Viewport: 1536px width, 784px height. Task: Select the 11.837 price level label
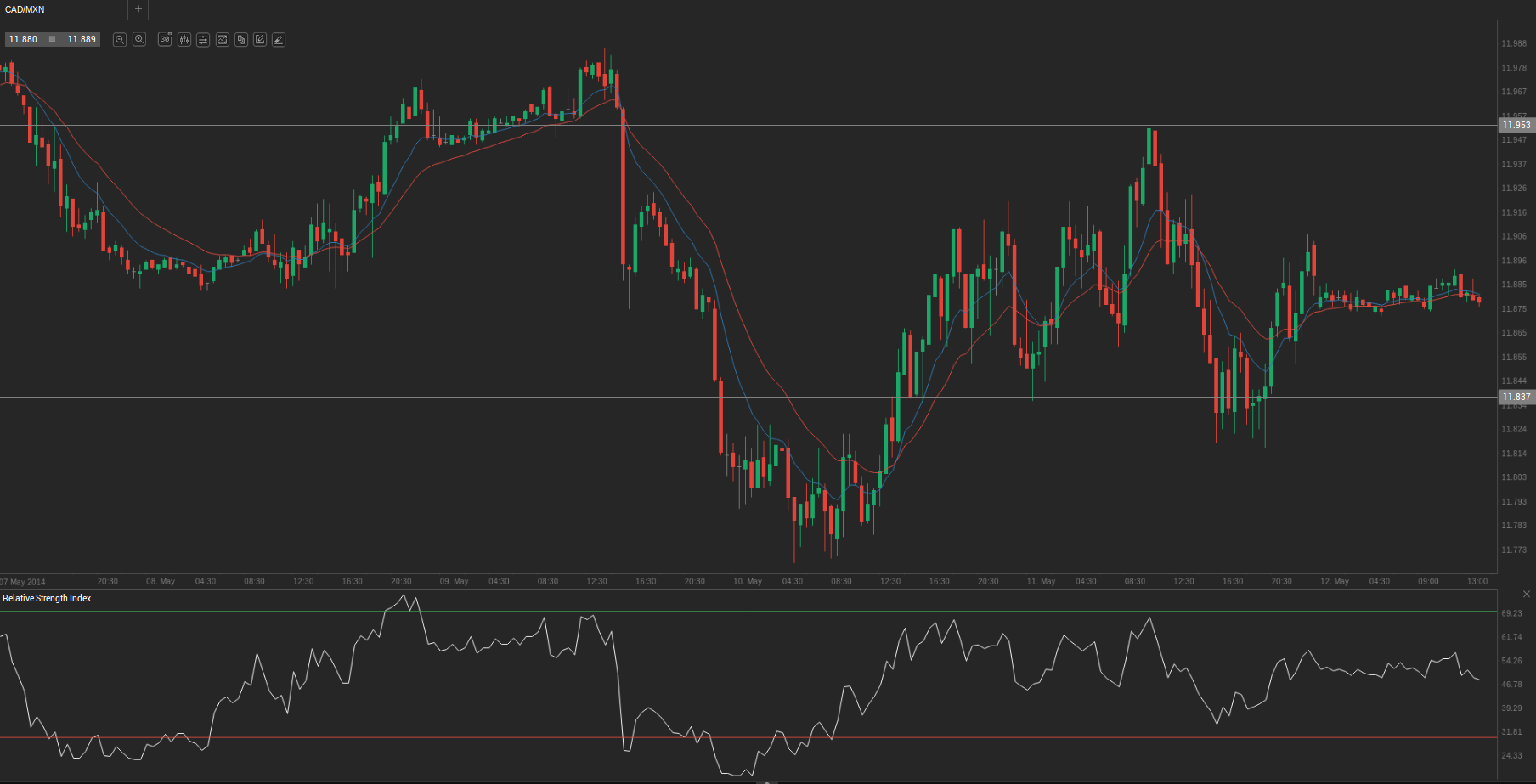[x=1516, y=397]
